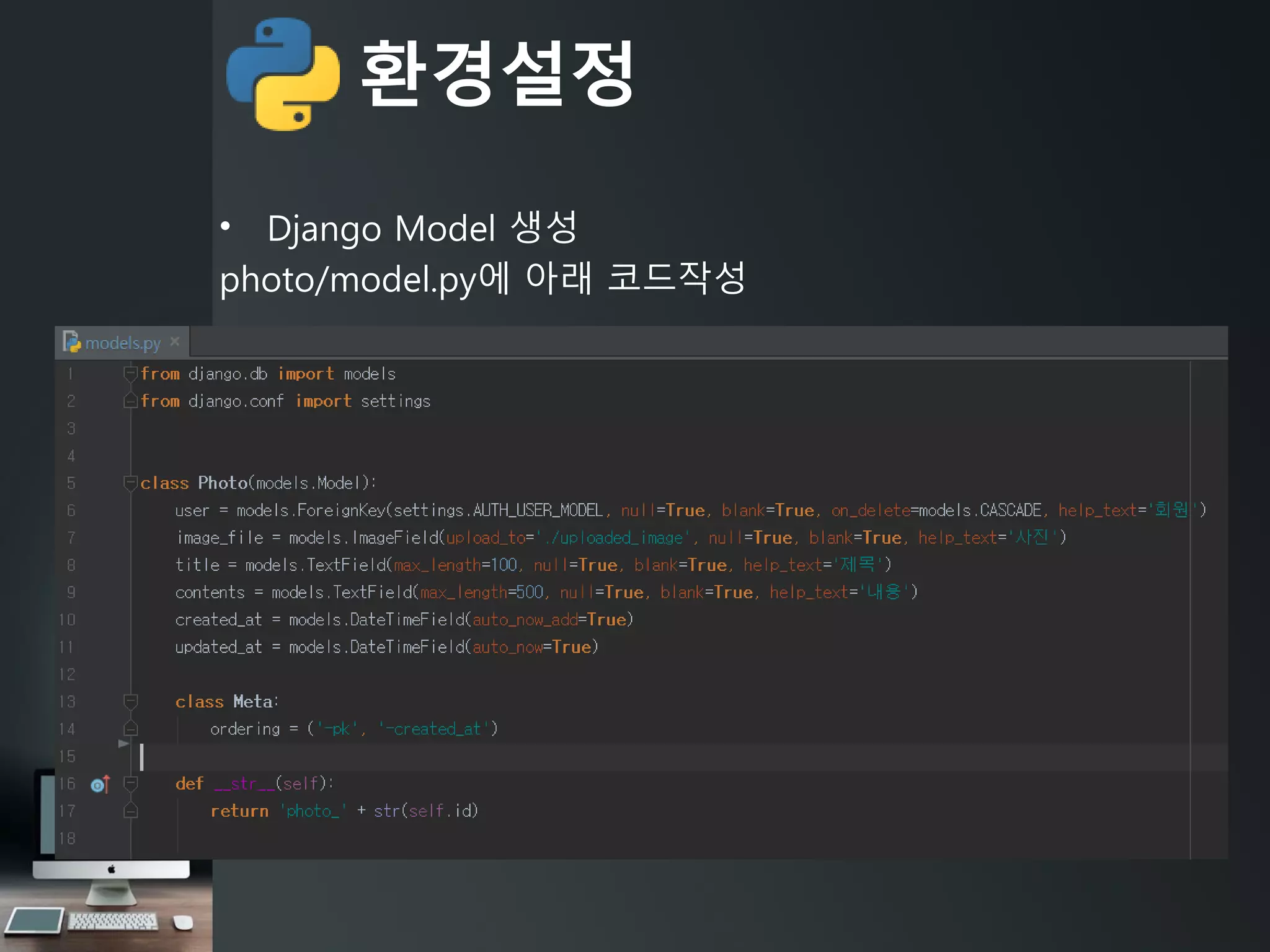
Task: Click the 'AUTH_USER_MODEL' text on line 6
Action: pyautogui.click(x=538, y=511)
